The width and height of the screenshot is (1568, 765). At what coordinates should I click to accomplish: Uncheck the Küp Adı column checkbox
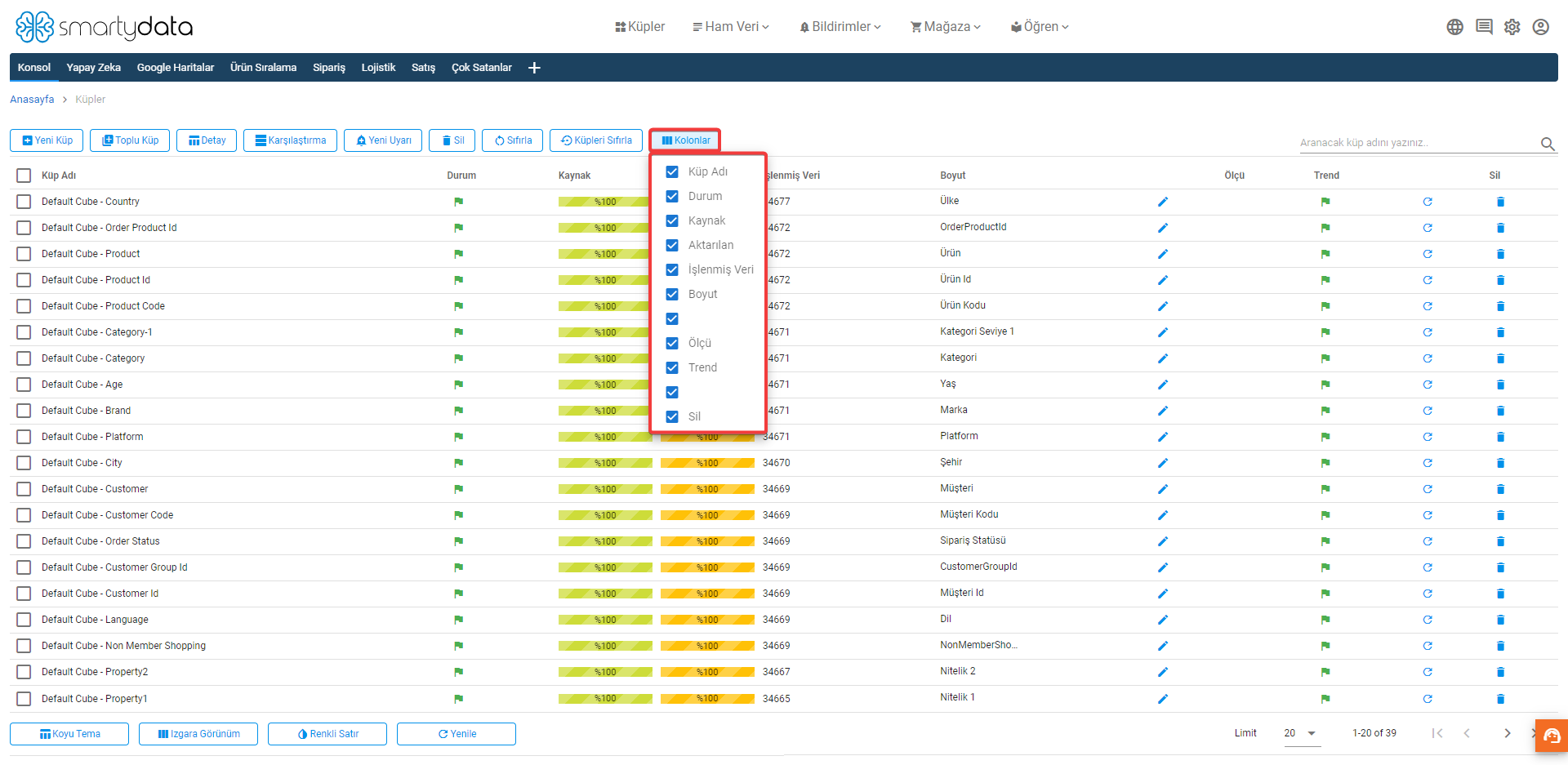tap(672, 171)
